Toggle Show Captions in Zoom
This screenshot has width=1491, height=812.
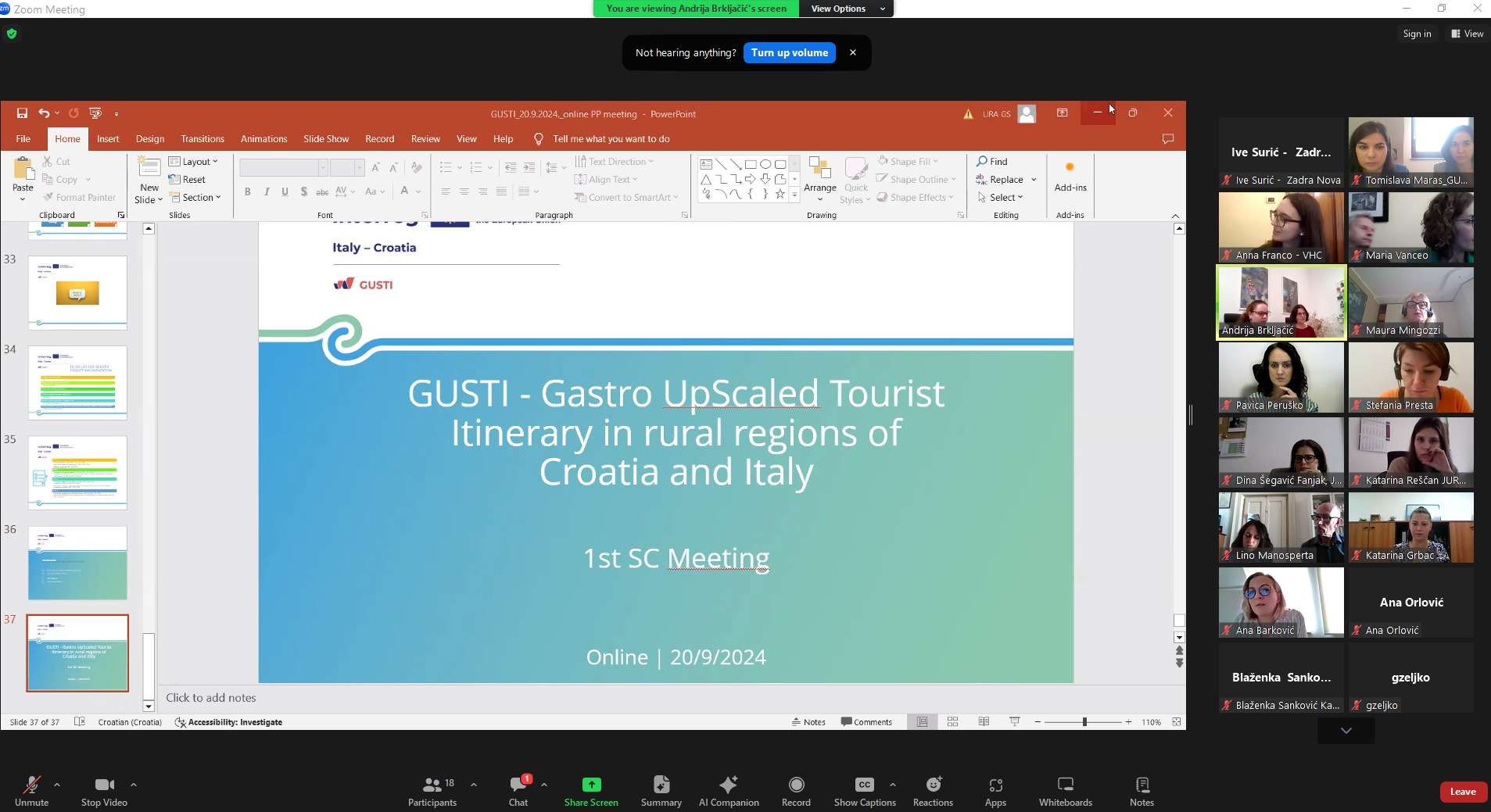[x=865, y=791]
